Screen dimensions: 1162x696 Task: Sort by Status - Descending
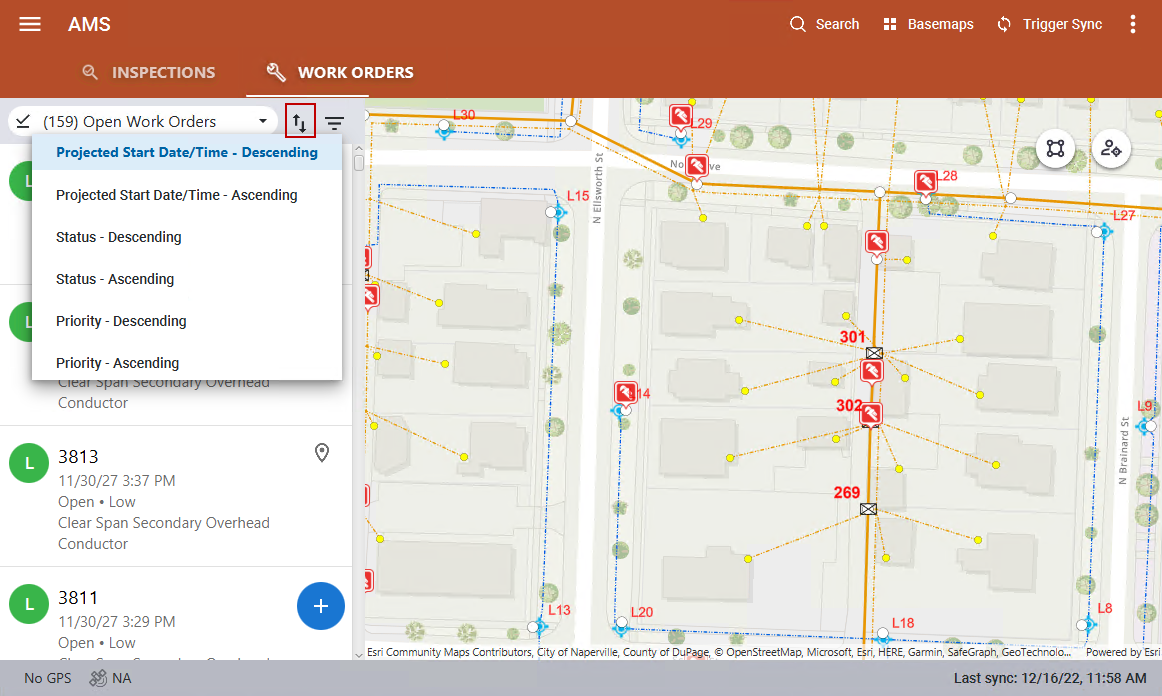pyautogui.click(x=119, y=237)
